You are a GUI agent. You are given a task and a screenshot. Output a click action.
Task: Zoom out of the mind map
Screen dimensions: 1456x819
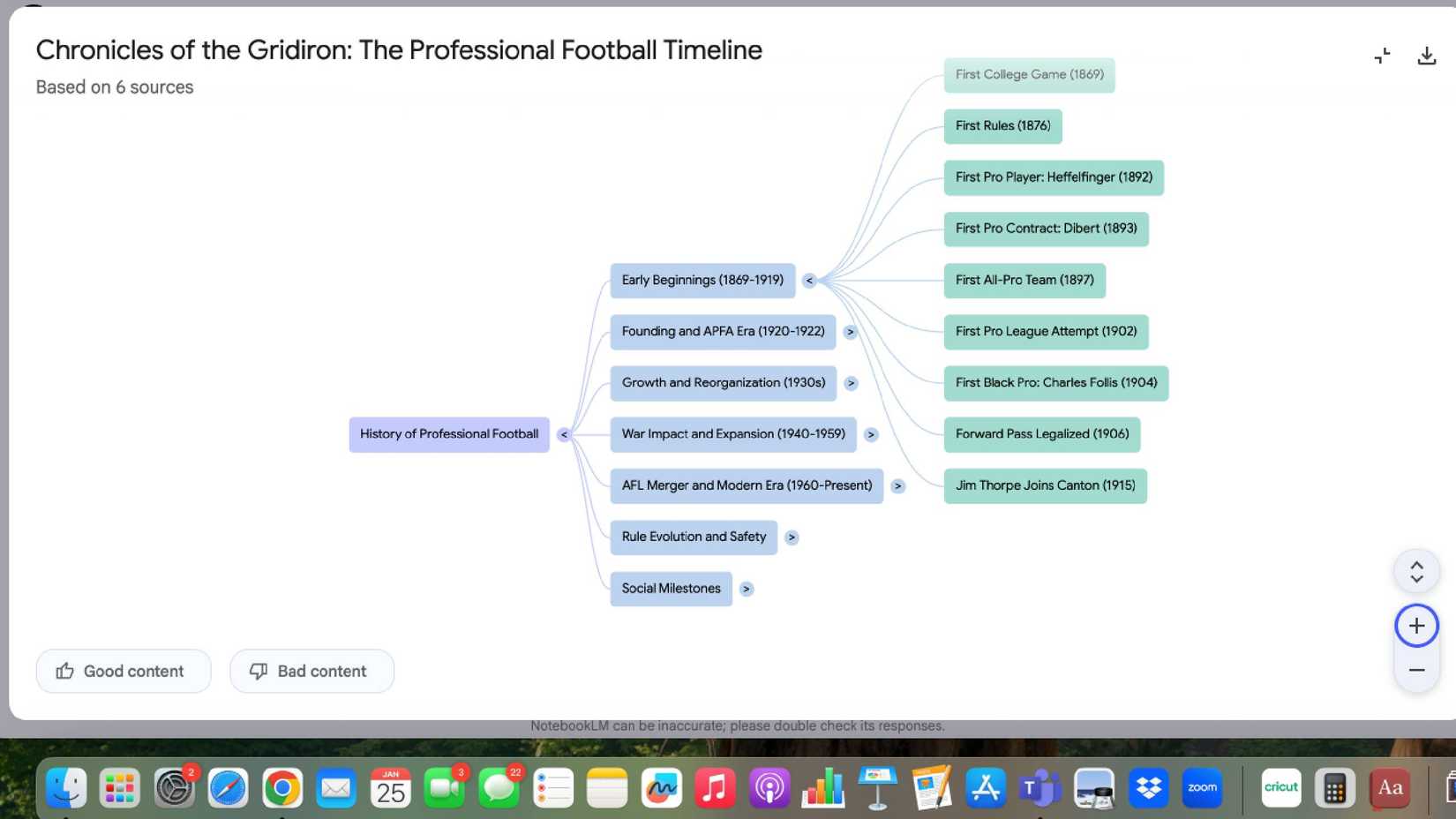click(1415, 670)
